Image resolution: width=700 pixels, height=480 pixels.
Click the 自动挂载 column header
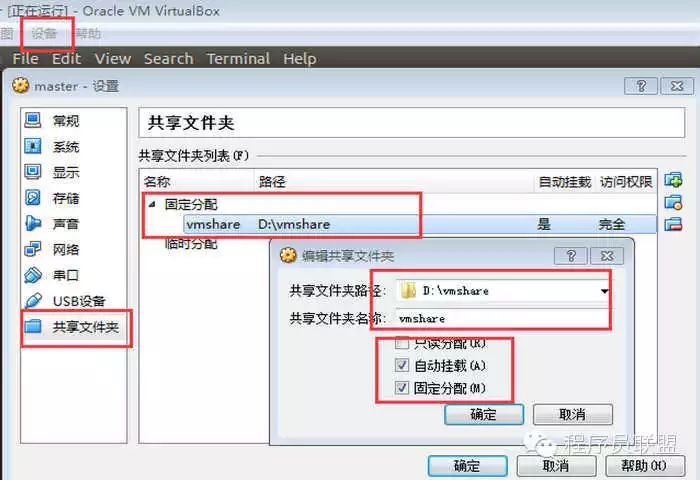tap(565, 181)
